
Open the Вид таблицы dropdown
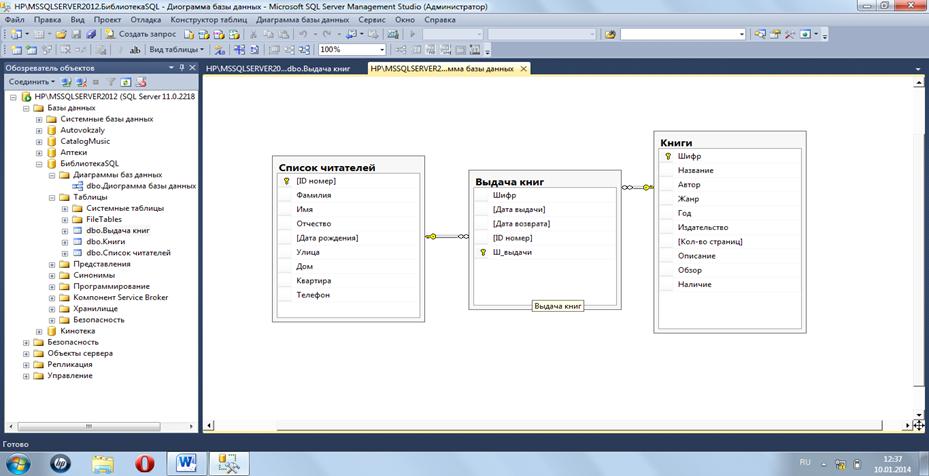(x=175, y=49)
